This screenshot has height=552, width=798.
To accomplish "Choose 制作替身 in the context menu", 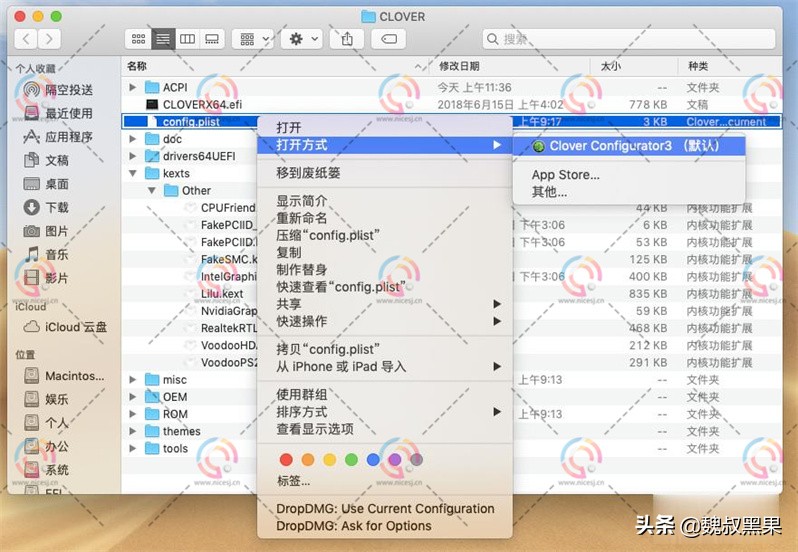I will [x=385, y=270].
